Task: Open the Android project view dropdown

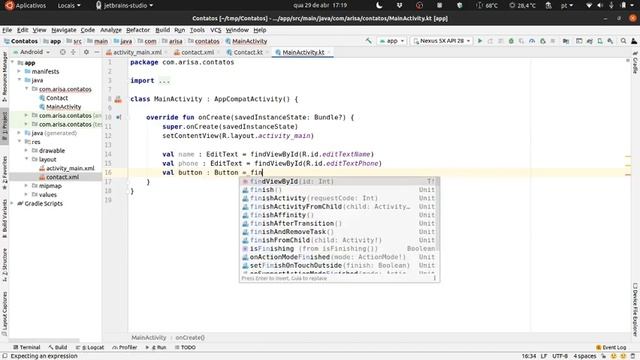Action: coord(31,52)
